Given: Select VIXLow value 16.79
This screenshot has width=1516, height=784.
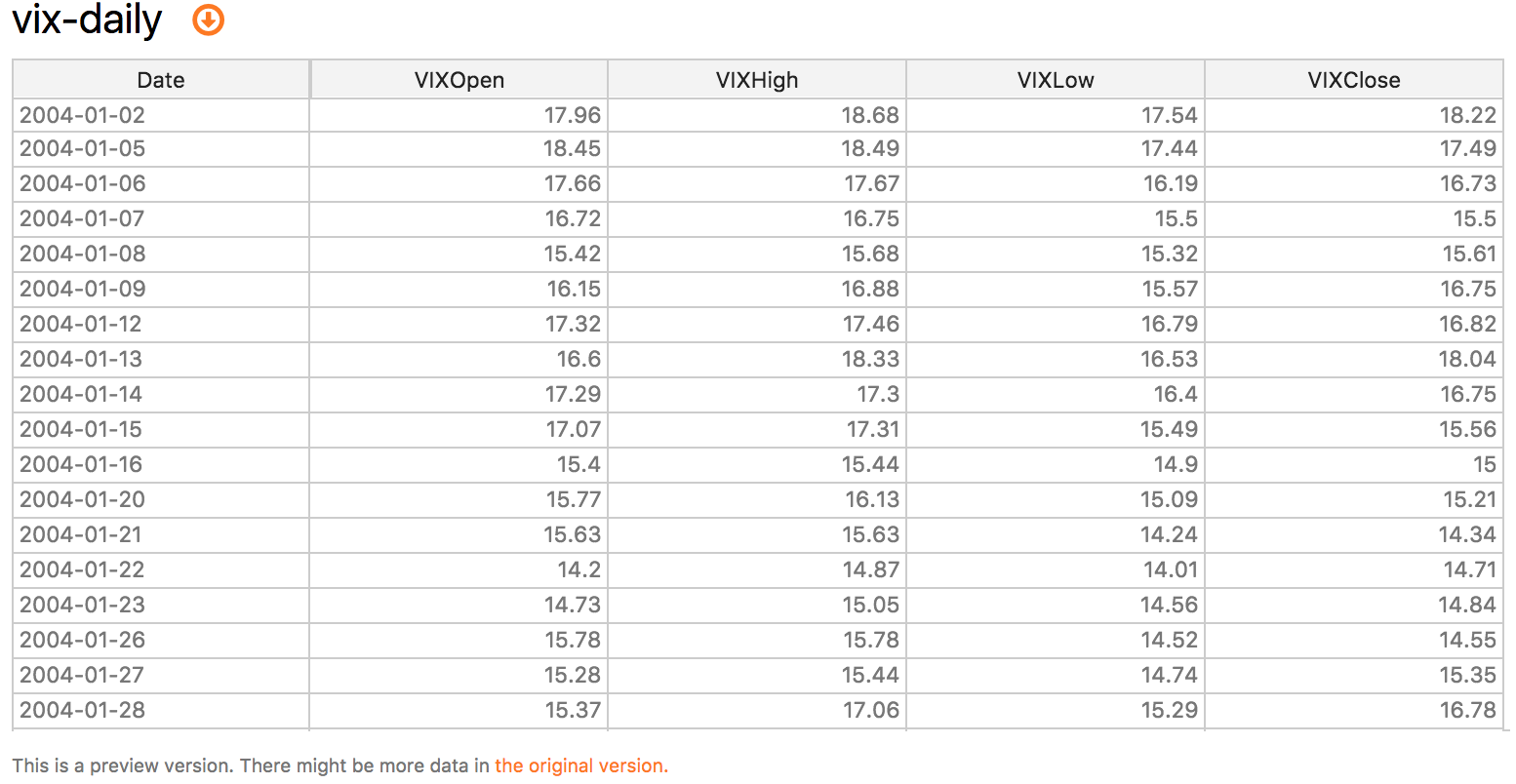Looking at the screenshot, I should (x=1169, y=324).
